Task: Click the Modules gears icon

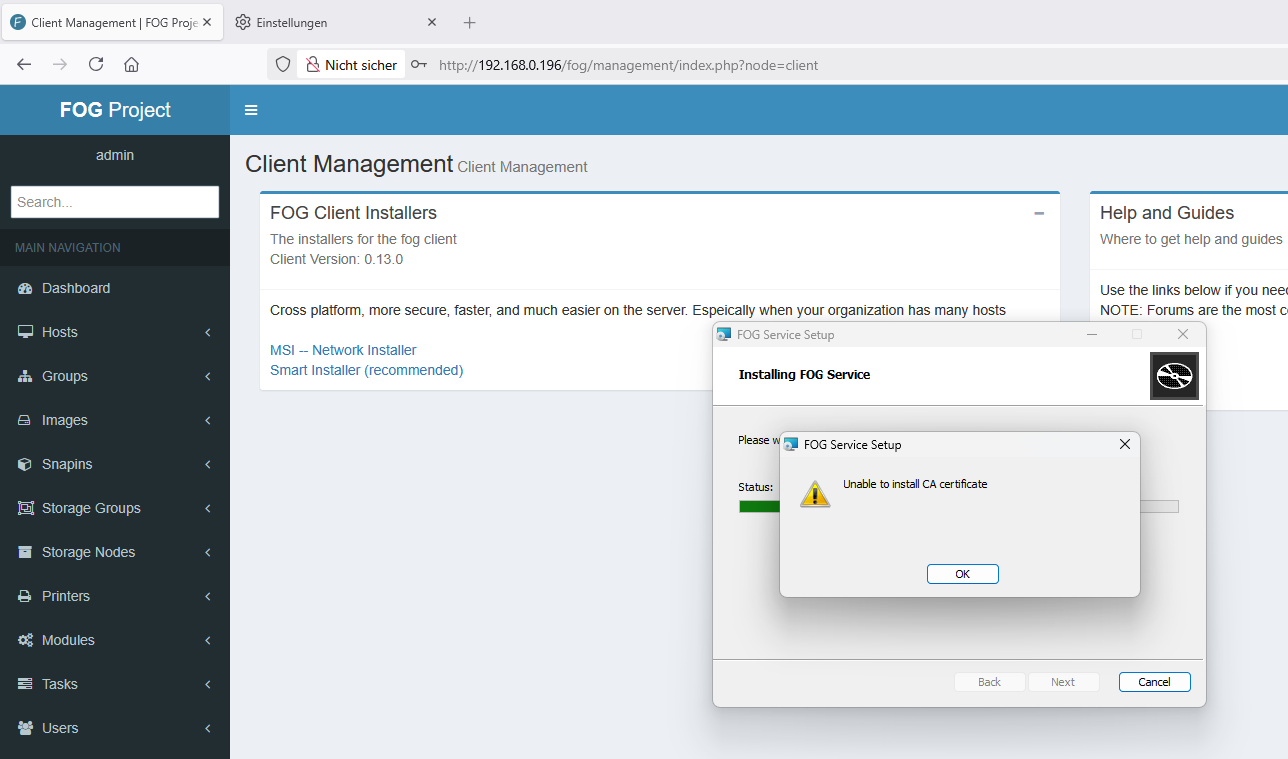Action: click(26, 640)
